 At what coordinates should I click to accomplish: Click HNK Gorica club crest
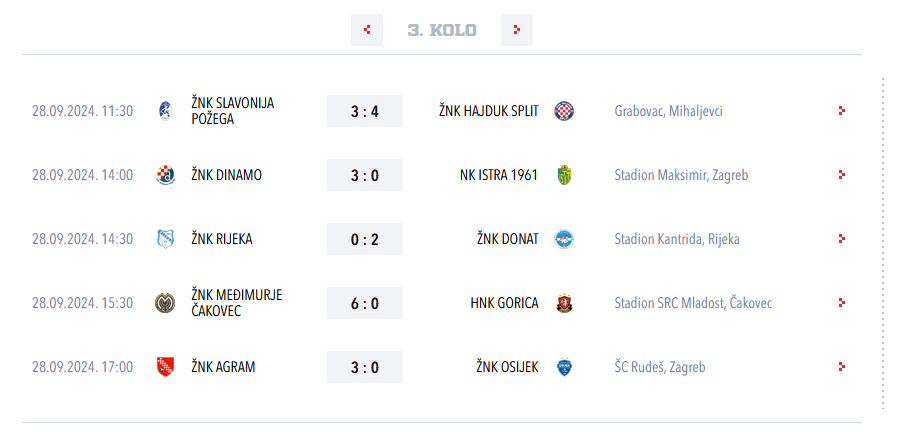click(x=564, y=303)
